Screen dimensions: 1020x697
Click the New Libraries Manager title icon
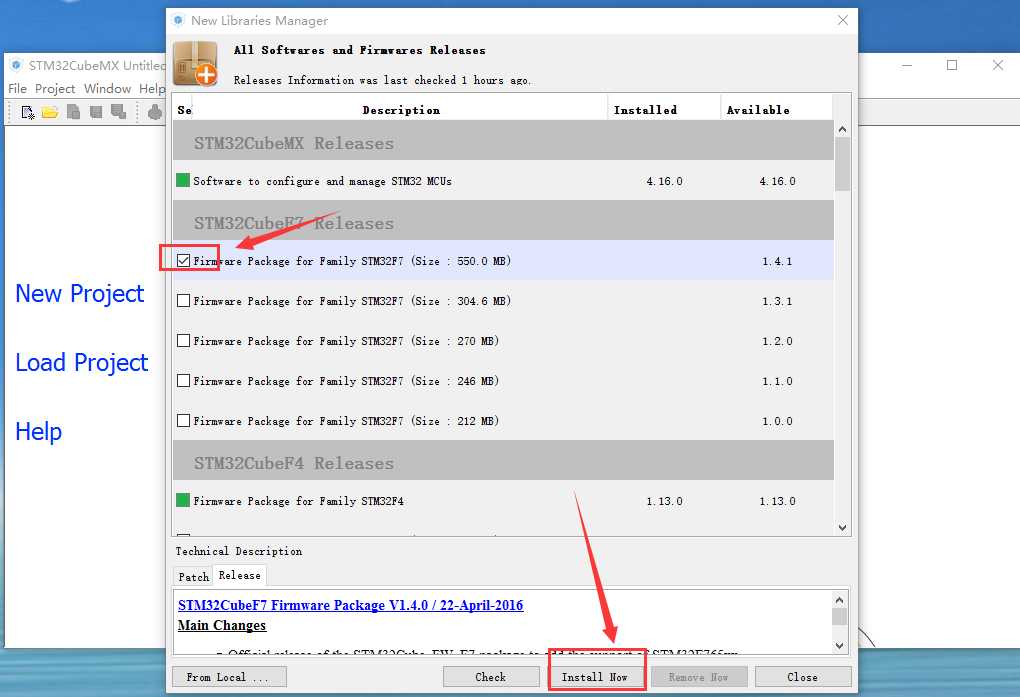(x=179, y=20)
